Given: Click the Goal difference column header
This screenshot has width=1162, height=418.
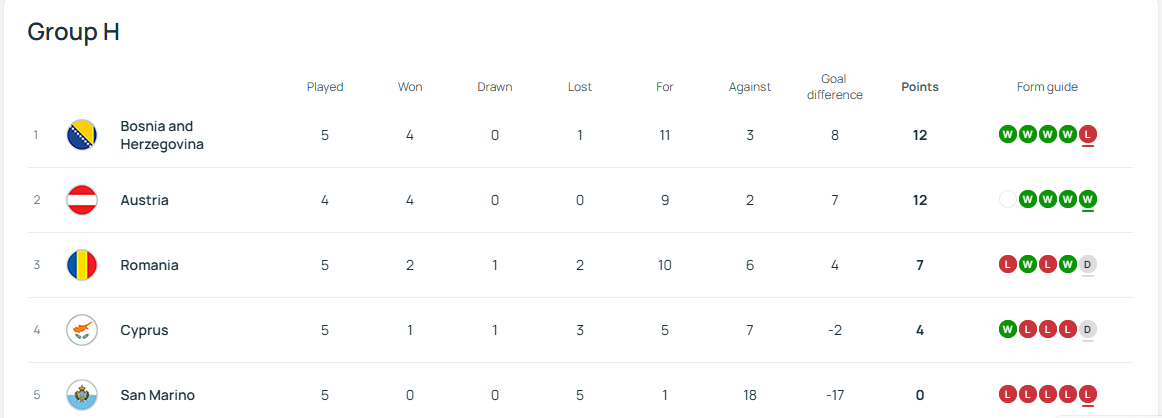Looking at the screenshot, I should pyautogui.click(x=834, y=87).
